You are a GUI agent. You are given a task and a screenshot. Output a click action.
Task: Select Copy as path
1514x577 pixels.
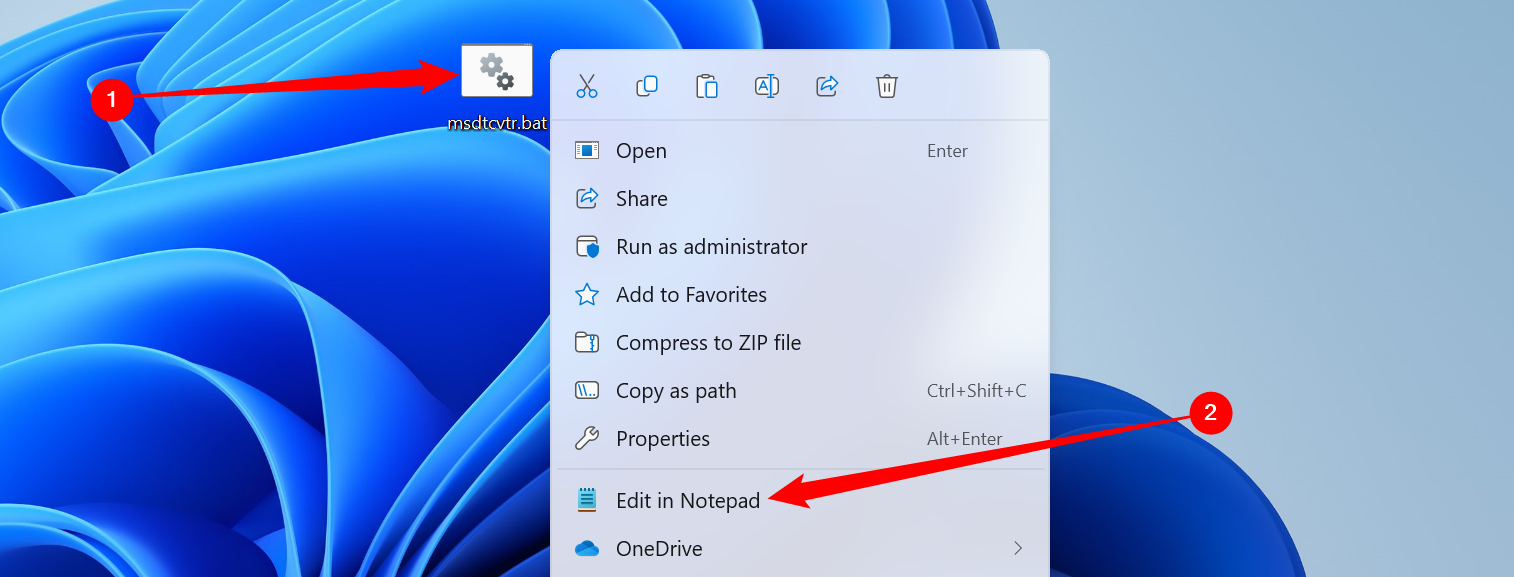click(x=800, y=391)
